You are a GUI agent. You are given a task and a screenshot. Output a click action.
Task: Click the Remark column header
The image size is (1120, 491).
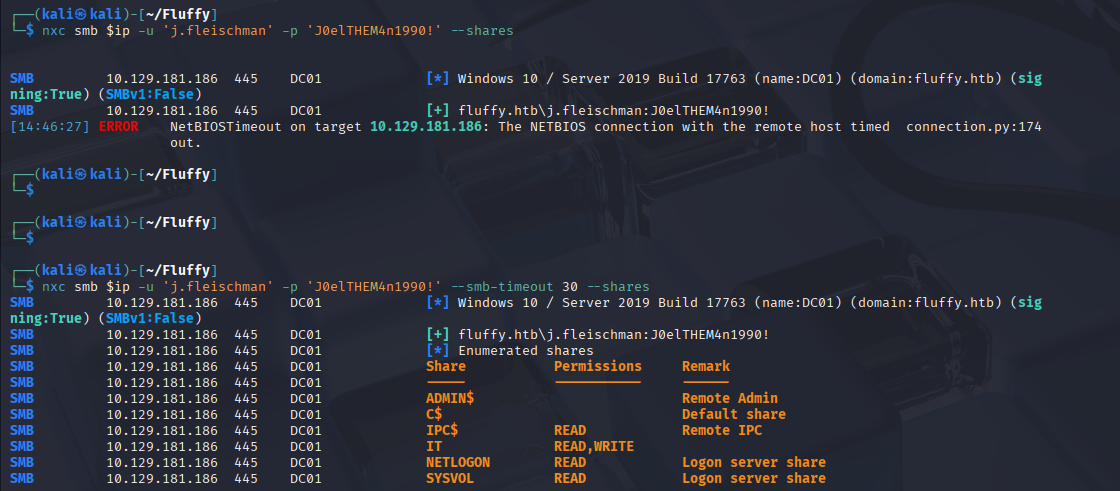pos(706,366)
